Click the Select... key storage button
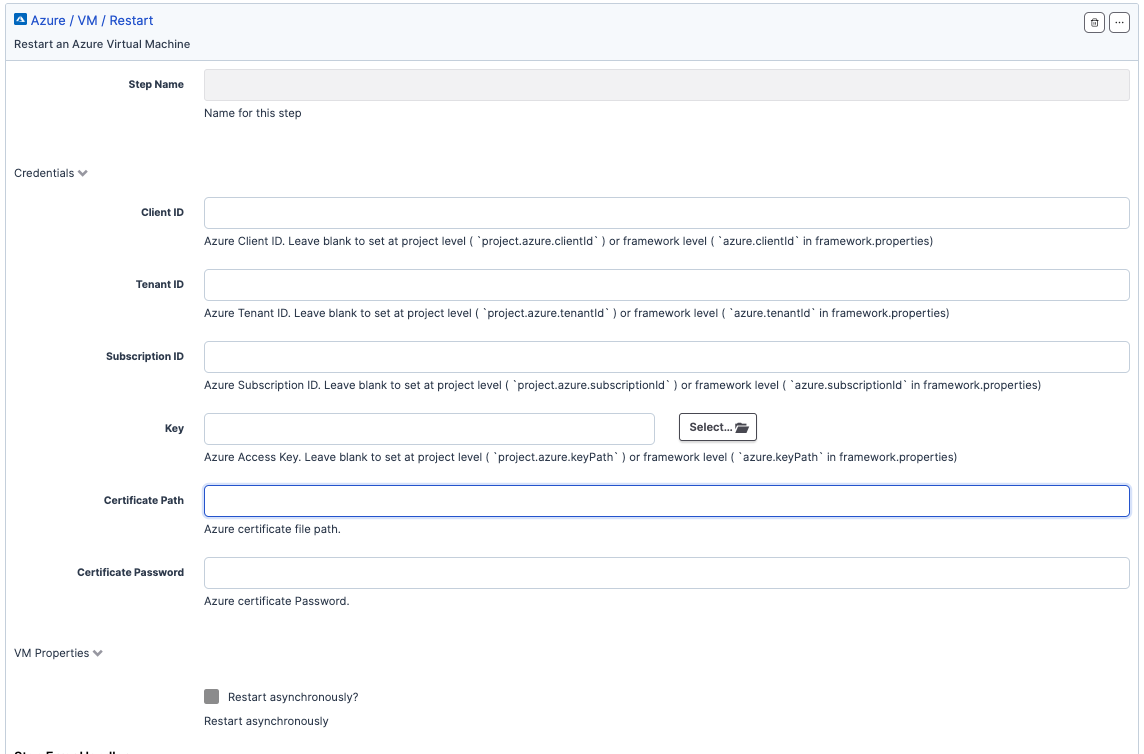1144x754 pixels. 718,427
